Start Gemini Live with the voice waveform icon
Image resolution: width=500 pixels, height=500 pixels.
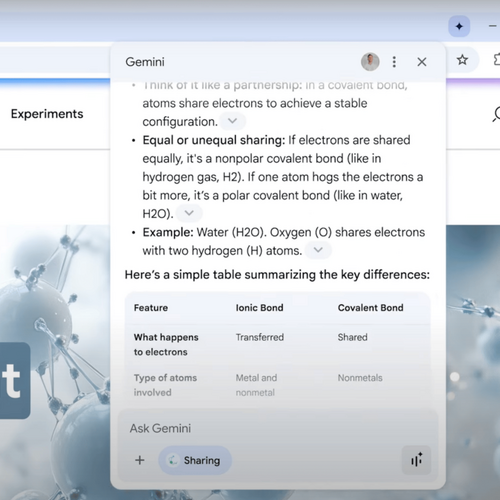pos(416,460)
